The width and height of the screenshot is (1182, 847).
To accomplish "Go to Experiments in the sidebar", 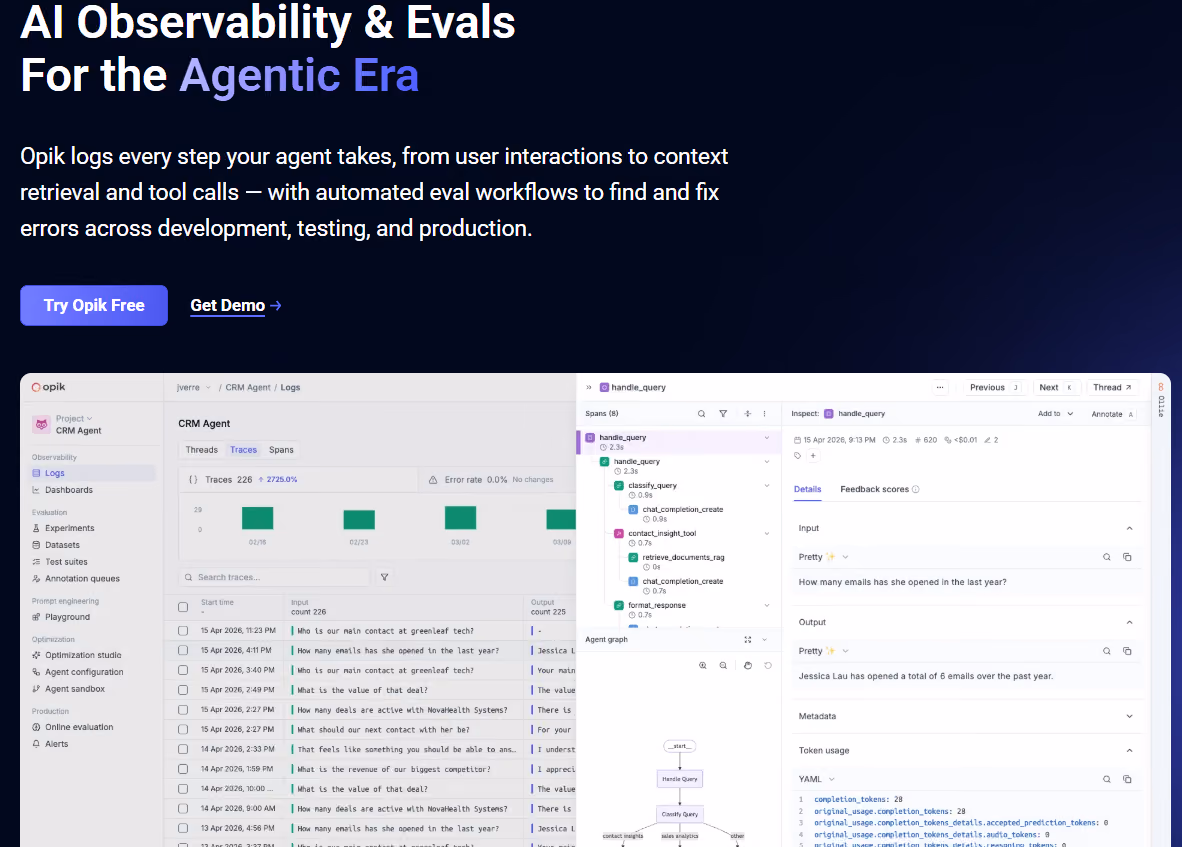I will [69, 528].
